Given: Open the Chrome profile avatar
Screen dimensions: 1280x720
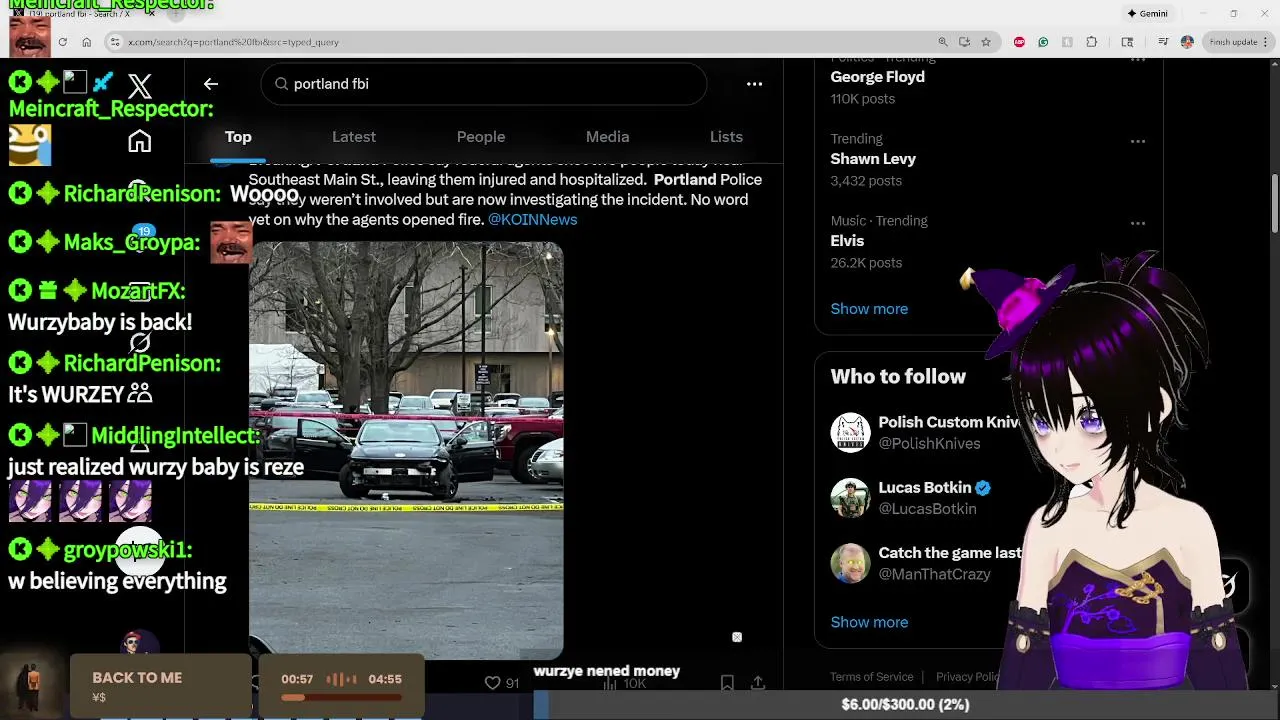Looking at the screenshot, I should click(1187, 42).
